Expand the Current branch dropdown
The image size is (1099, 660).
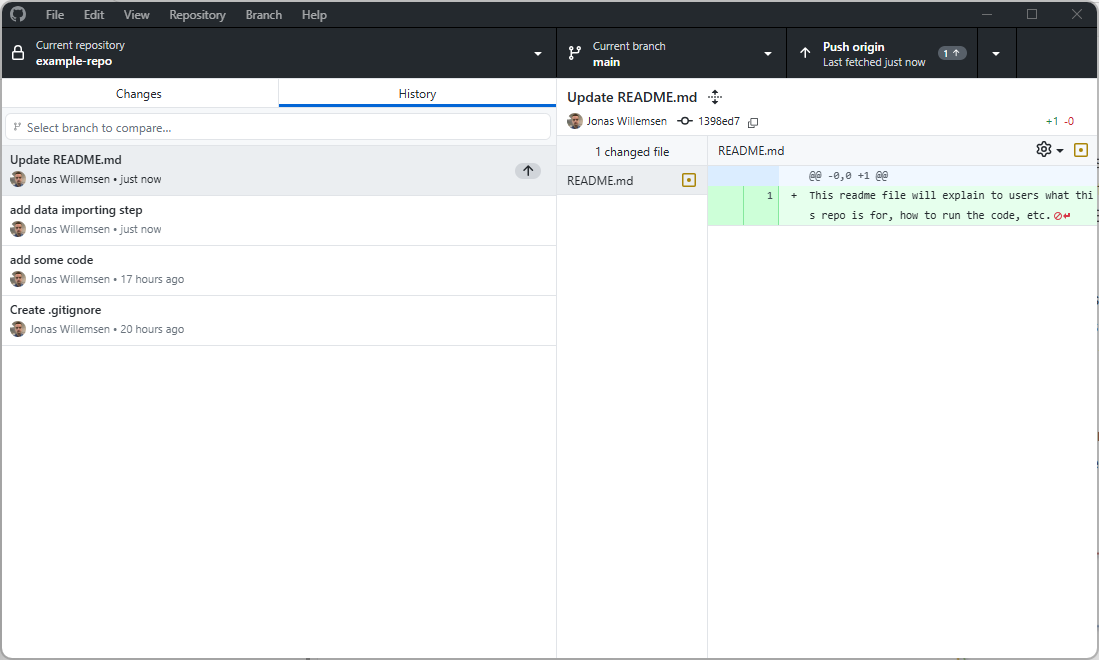[768, 54]
